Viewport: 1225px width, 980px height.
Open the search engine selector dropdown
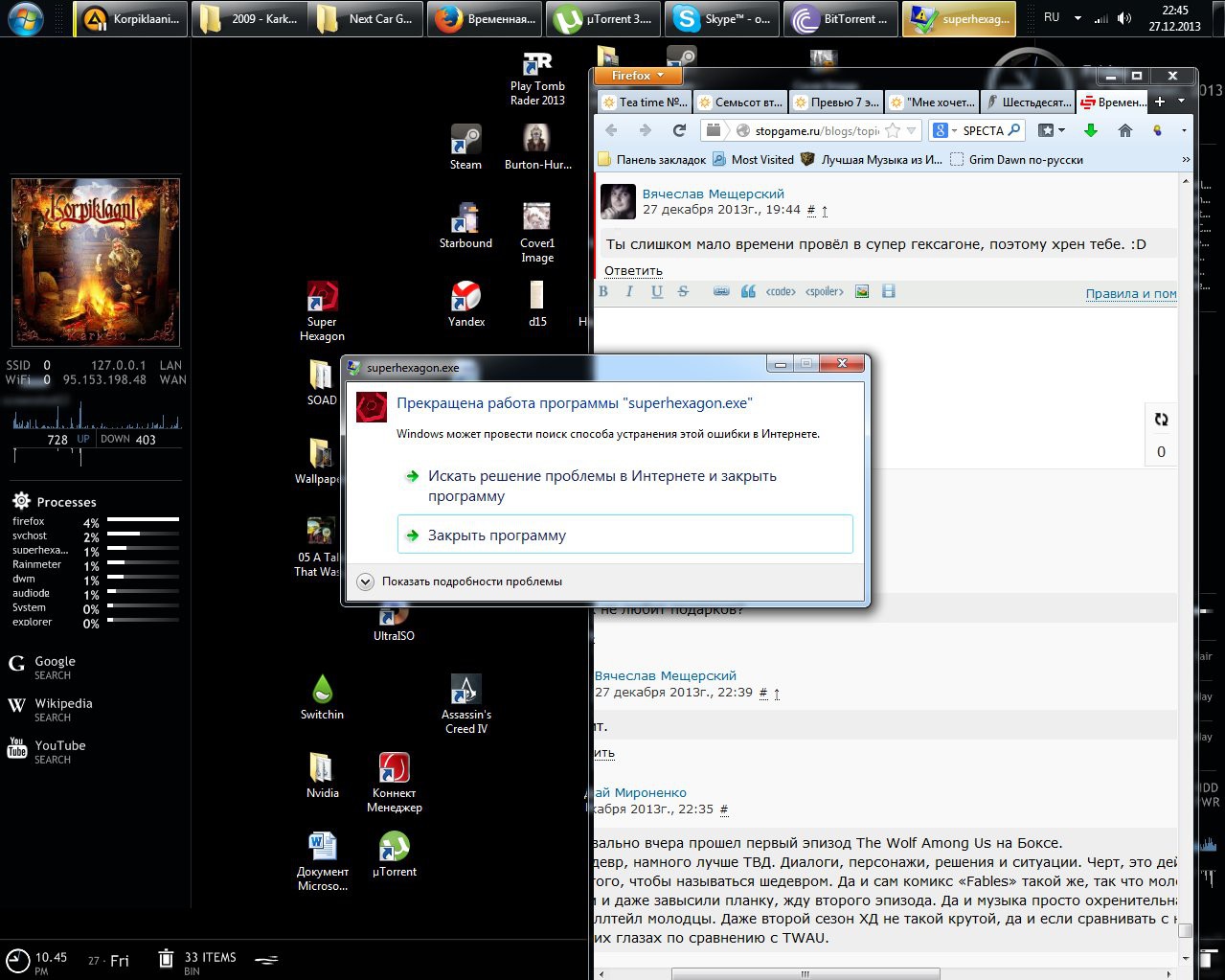pyautogui.click(x=944, y=130)
